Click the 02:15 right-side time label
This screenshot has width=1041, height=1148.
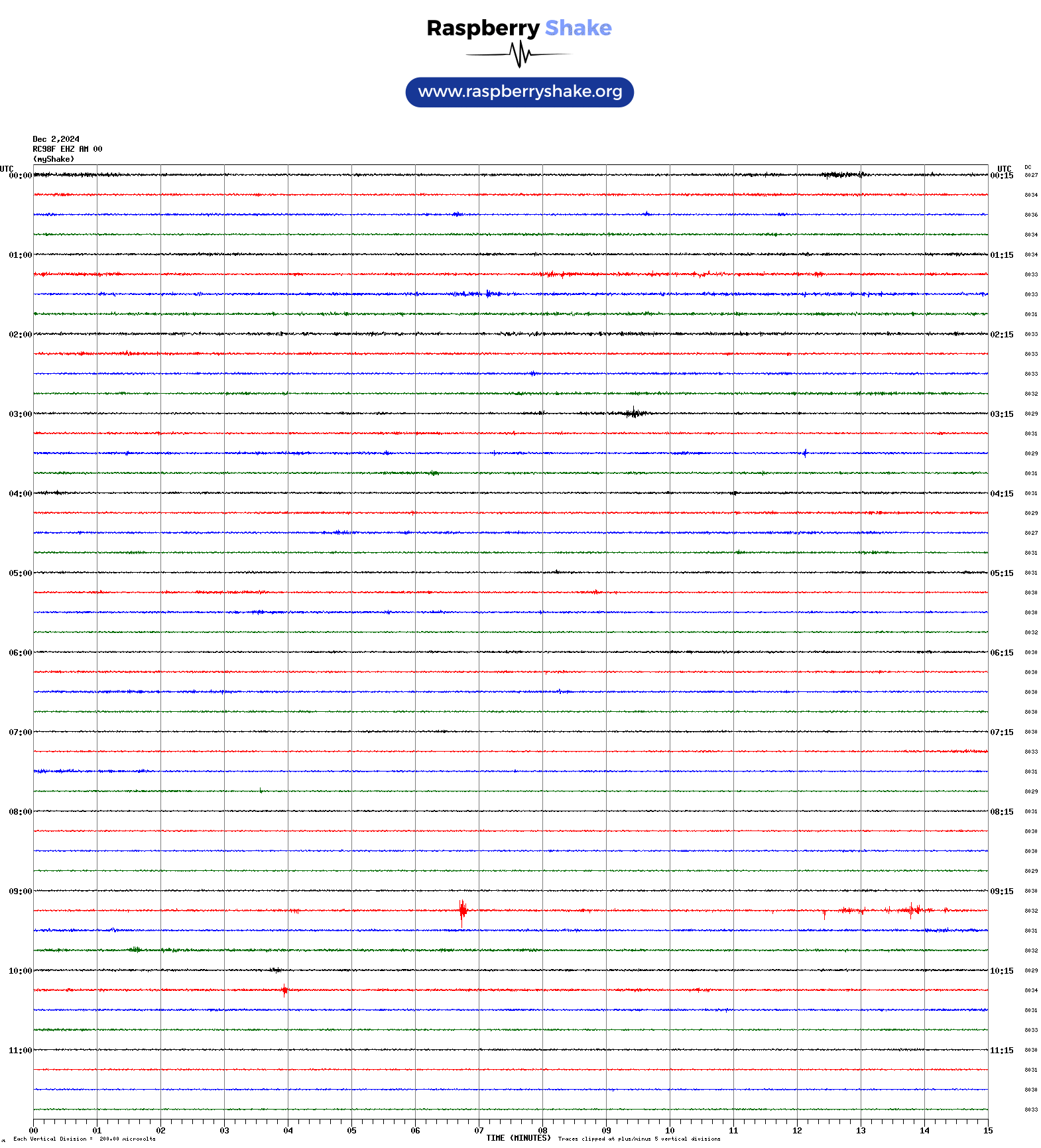(x=1002, y=335)
